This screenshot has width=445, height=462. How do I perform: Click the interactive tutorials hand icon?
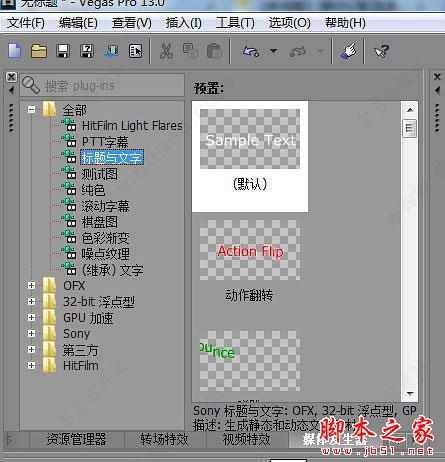[x=348, y=52]
